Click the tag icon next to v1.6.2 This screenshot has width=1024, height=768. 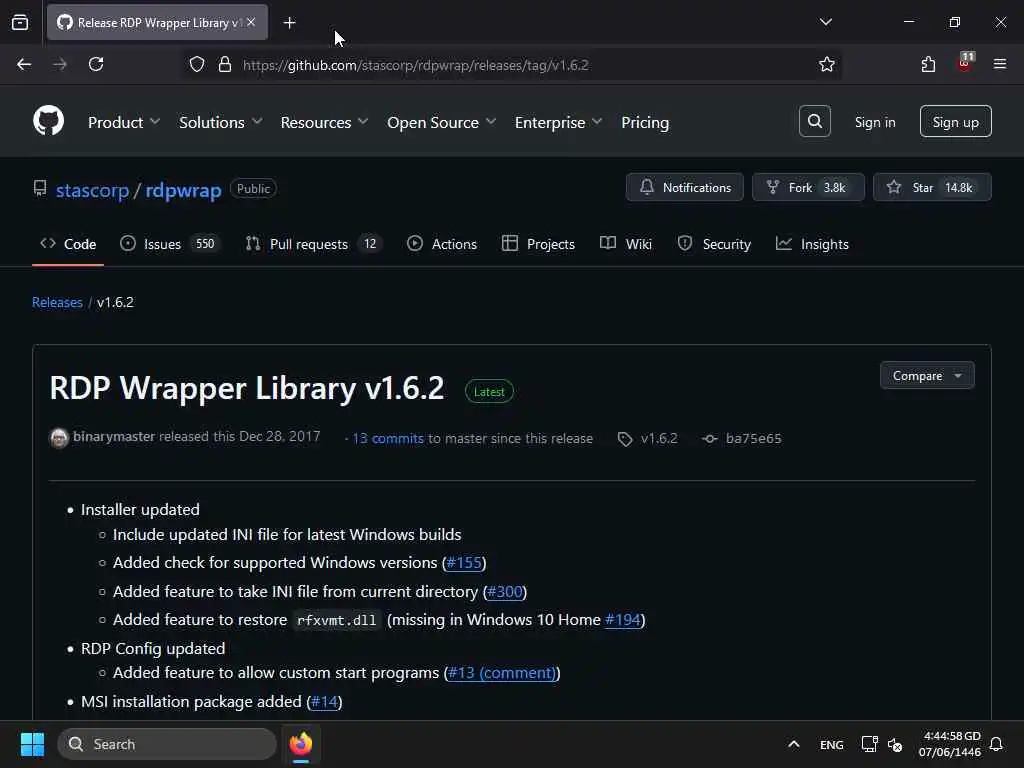coord(625,439)
